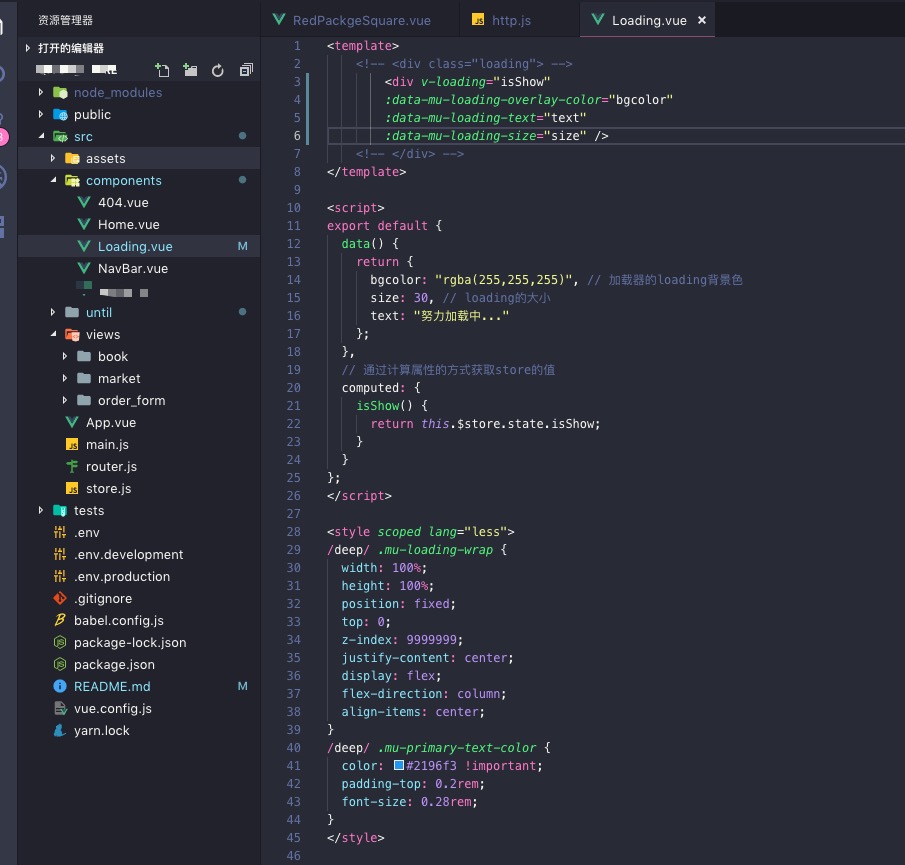The image size is (905, 865).
Task: Collapse the views folder
Action: 53,334
